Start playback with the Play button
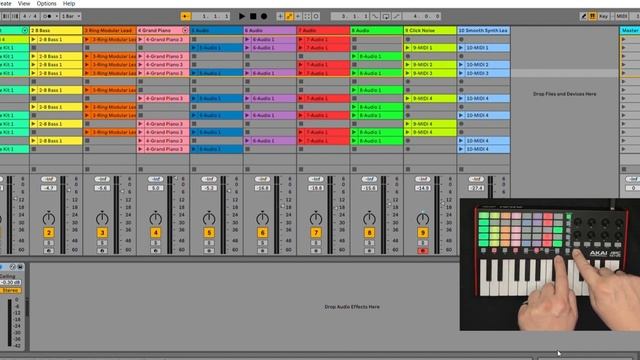Image resolution: width=640 pixels, height=360 pixels. [x=242, y=16]
